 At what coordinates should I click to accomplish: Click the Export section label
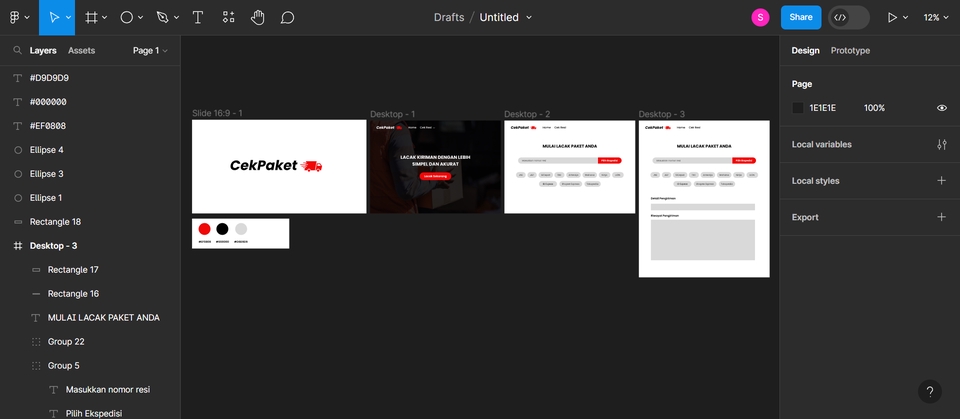click(x=805, y=217)
